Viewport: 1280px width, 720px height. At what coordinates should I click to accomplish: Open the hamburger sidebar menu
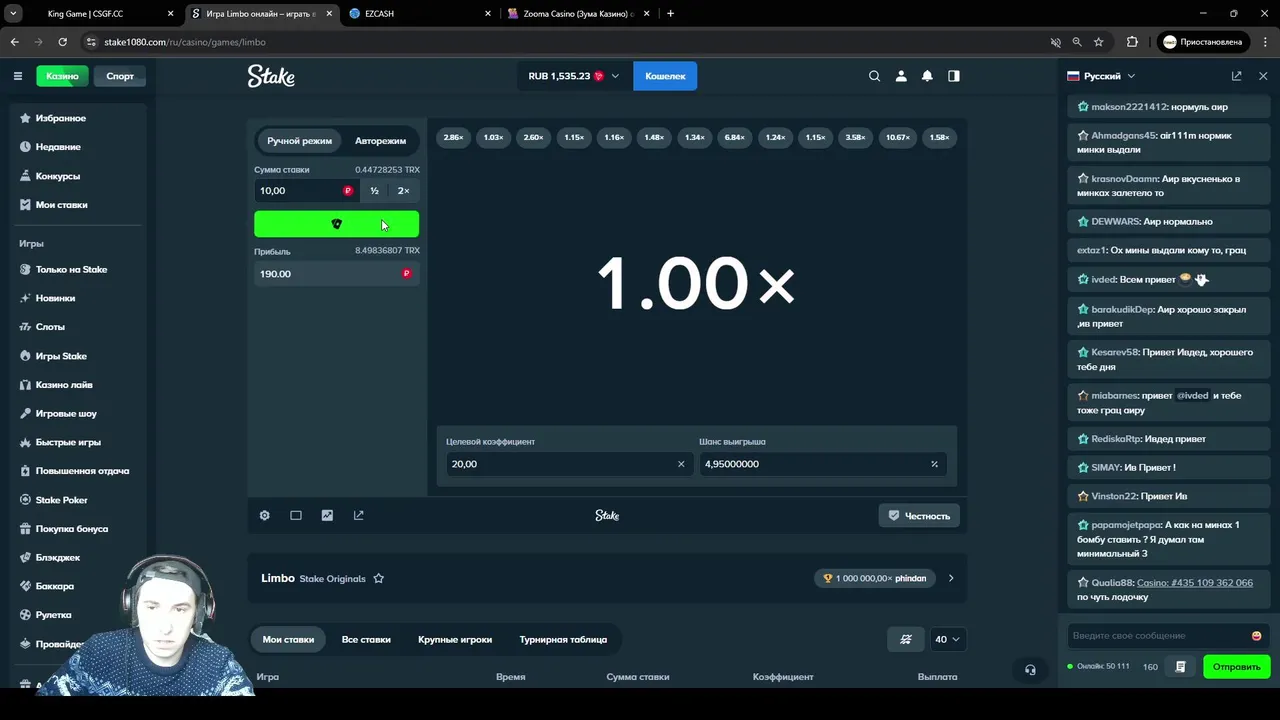[x=17, y=76]
